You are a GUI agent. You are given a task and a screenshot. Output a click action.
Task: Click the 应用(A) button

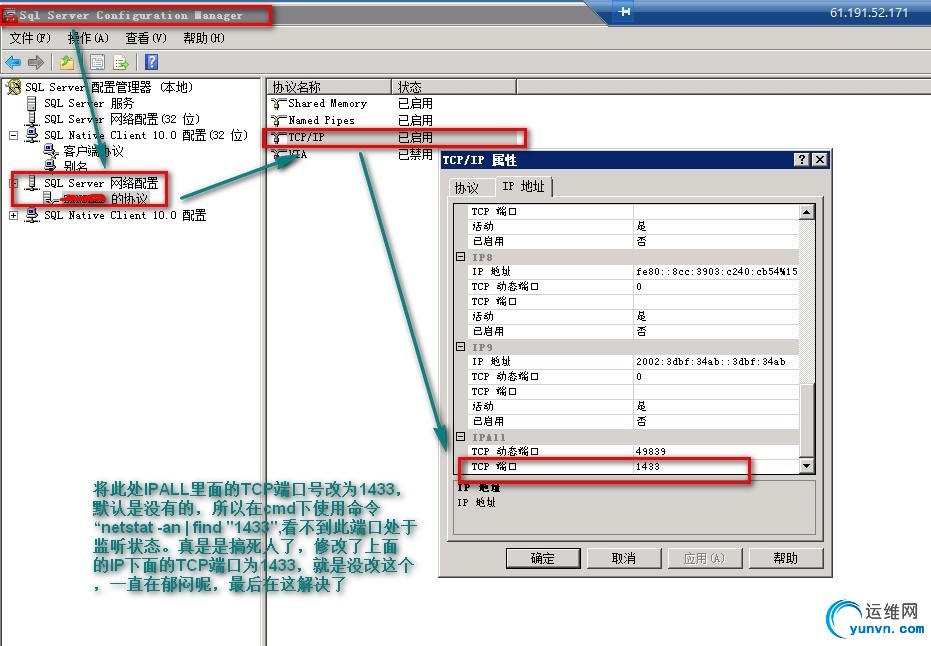705,558
